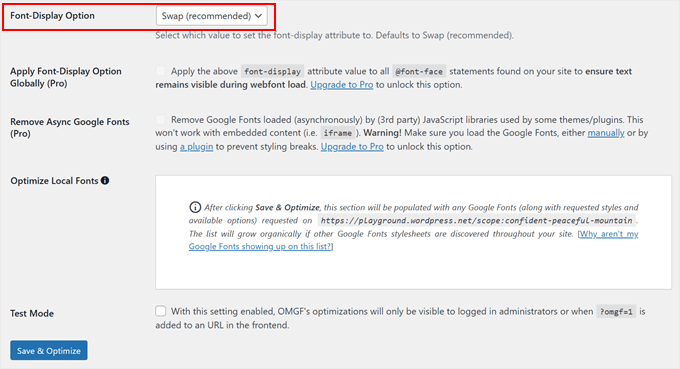Follow the 'a plugin' link
This screenshot has width=680, height=369.
196,147
